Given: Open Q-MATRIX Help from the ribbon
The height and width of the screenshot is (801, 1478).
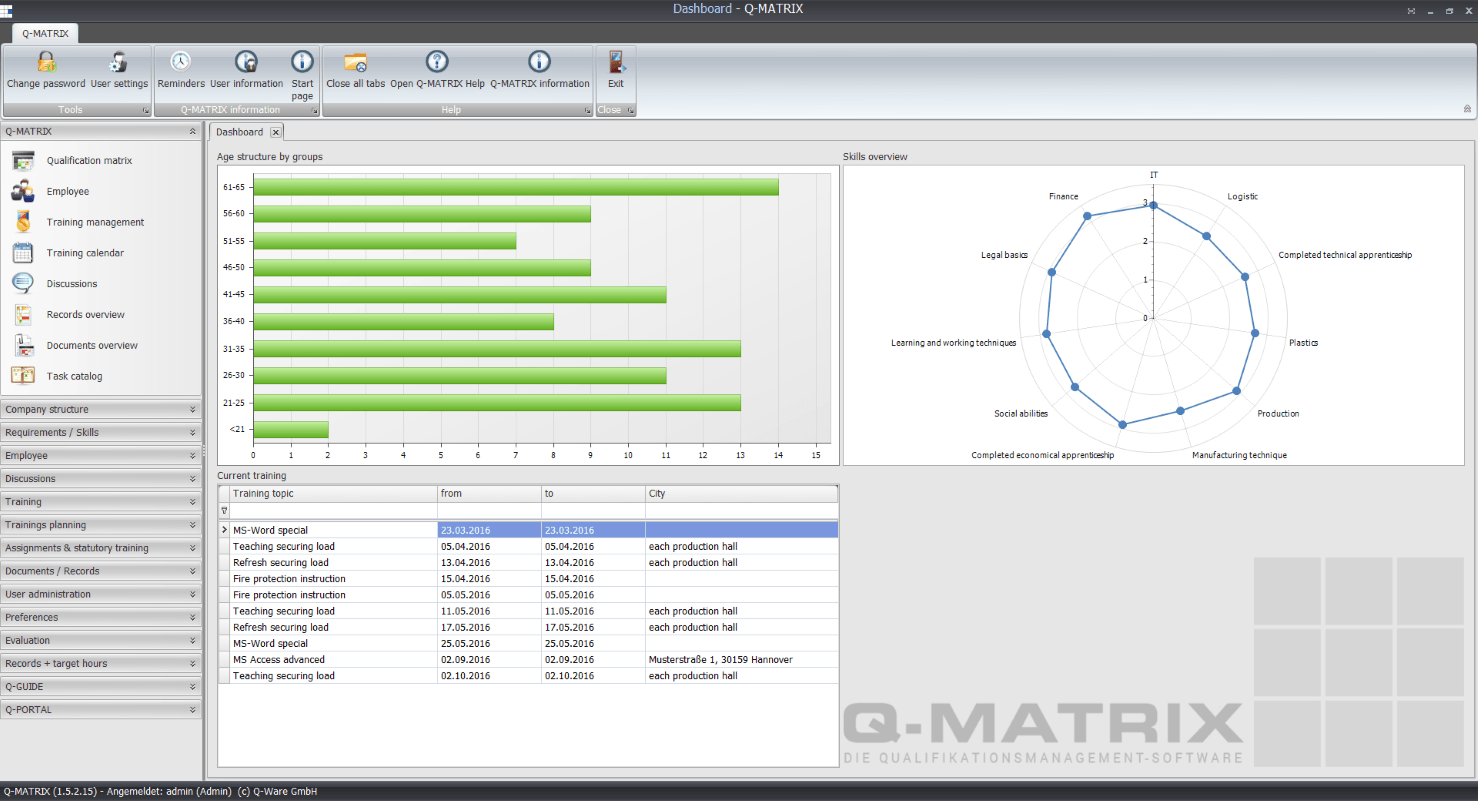Looking at the screenshot, I should (x=437, y=63).
